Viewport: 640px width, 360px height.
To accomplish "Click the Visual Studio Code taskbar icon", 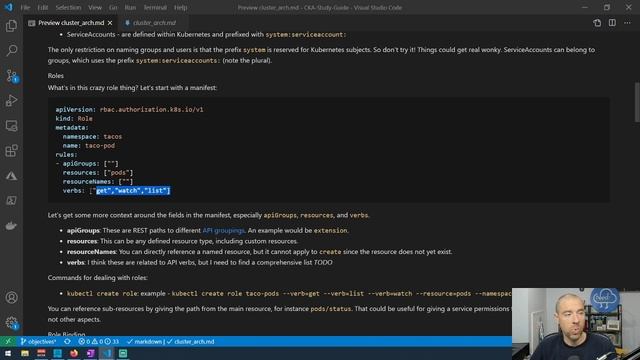I will coord(107,353).
